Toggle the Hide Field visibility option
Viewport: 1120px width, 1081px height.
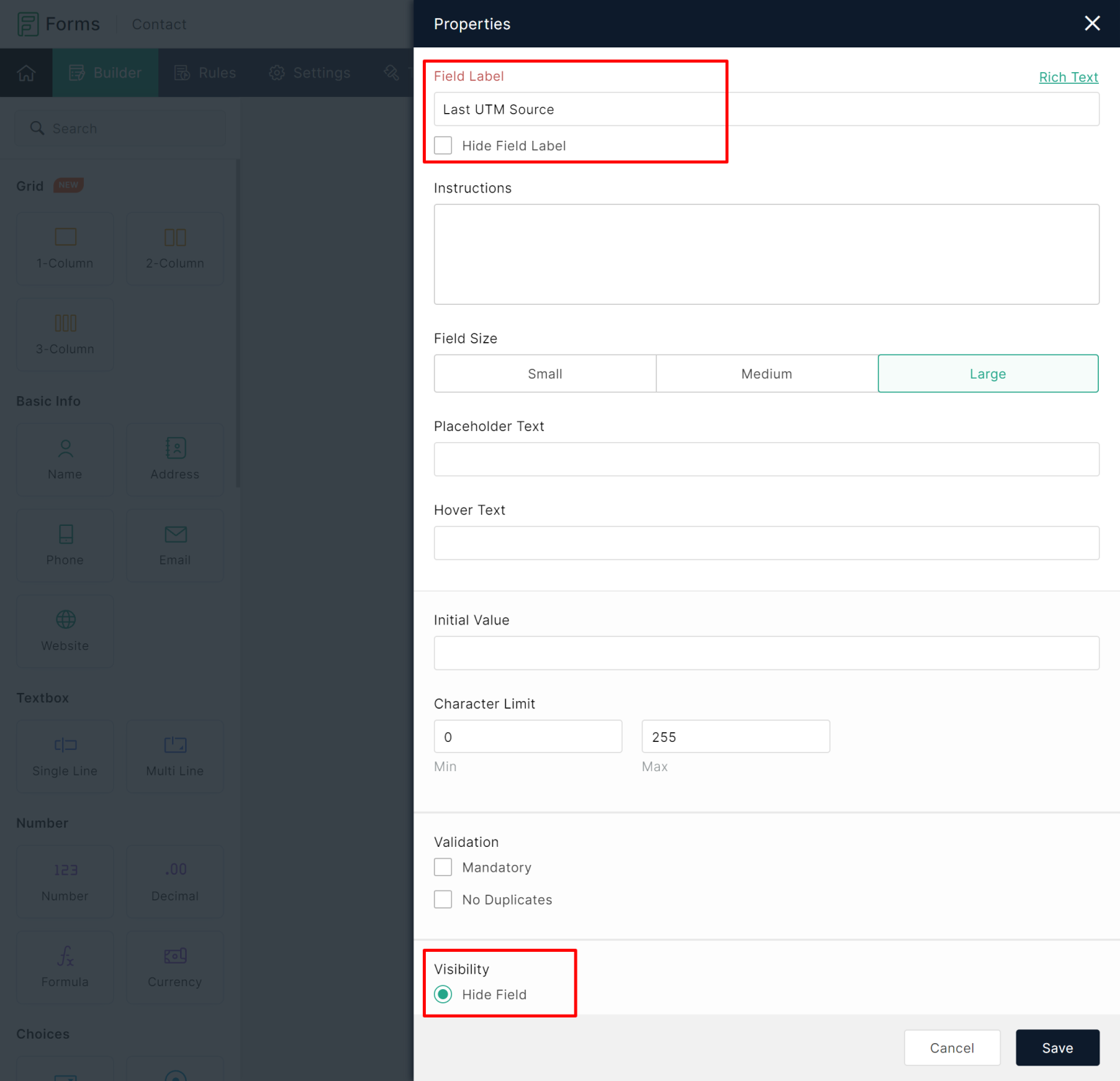pyautogui.click(x=443, y=994)
